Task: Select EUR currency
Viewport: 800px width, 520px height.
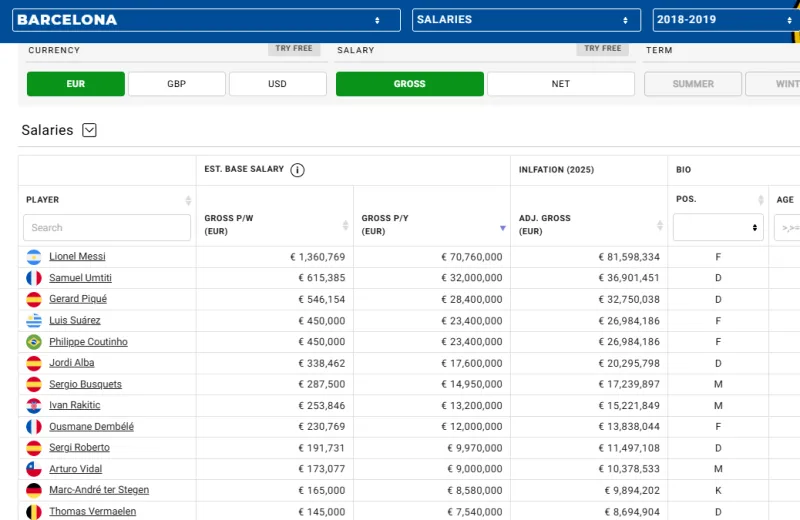Action: click(76, 84)
